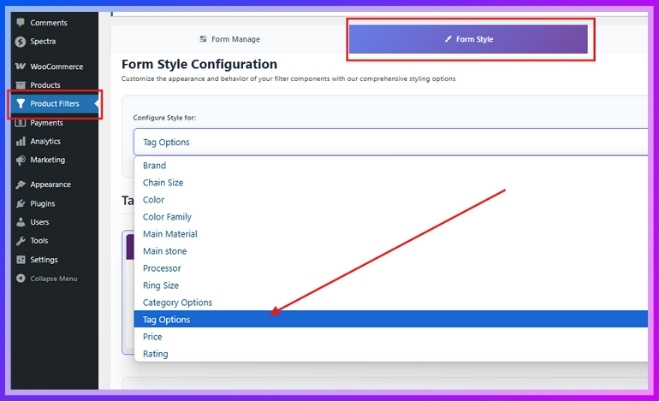Select Main Material option

(x=391, y=234)
